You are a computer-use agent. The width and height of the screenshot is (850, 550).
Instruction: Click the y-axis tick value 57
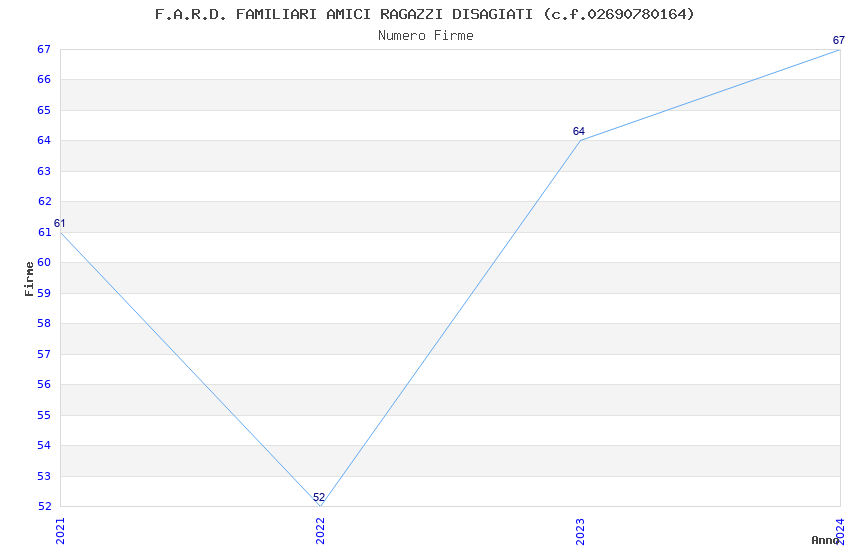[x=44, y=354]
